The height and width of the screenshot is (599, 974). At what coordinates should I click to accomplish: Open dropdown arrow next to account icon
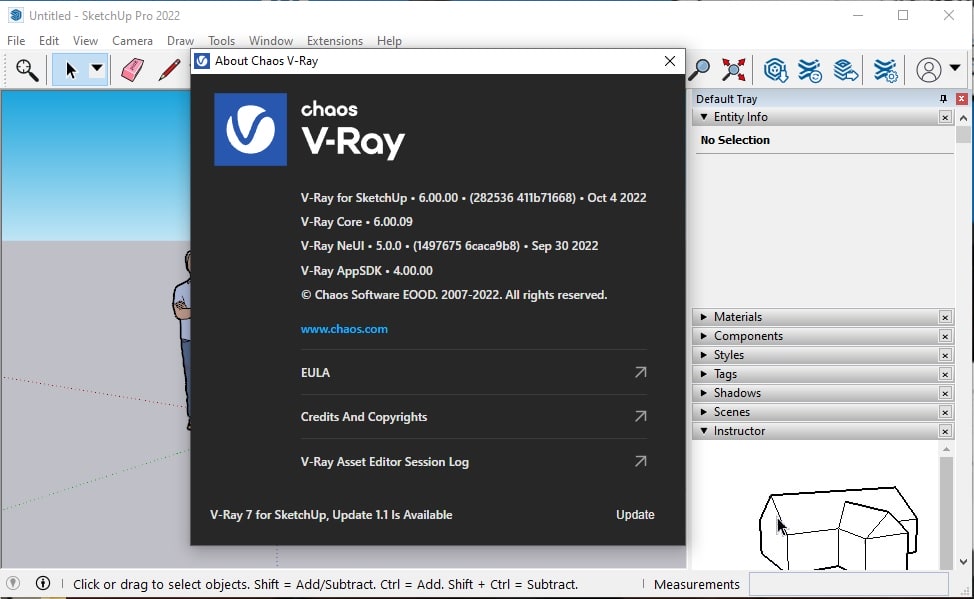click(955, 68)
